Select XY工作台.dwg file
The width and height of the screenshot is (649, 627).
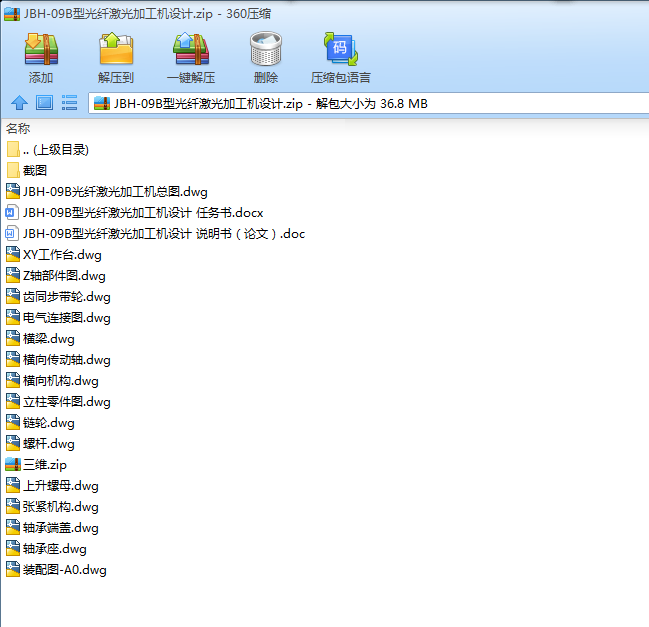(x=54, y=255)
